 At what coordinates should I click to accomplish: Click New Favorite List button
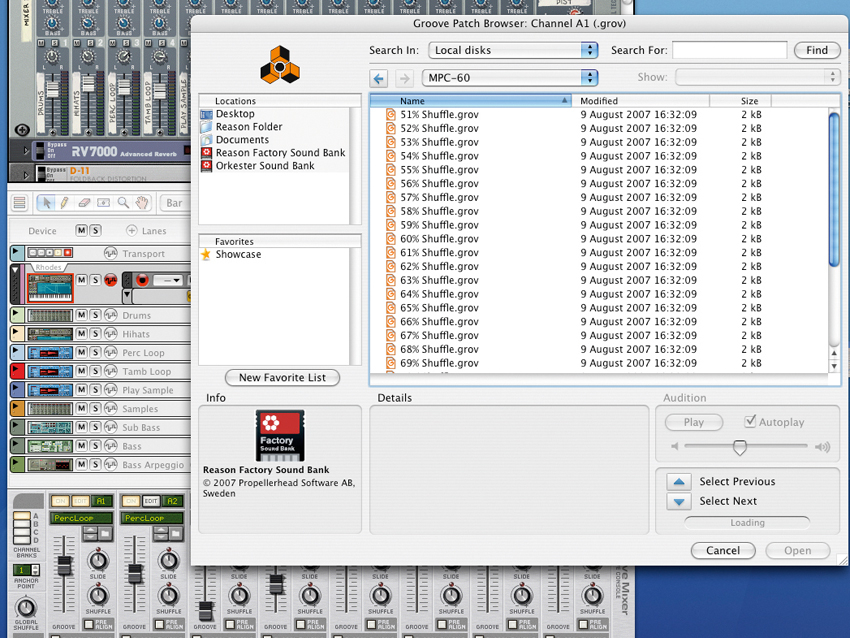282,377
